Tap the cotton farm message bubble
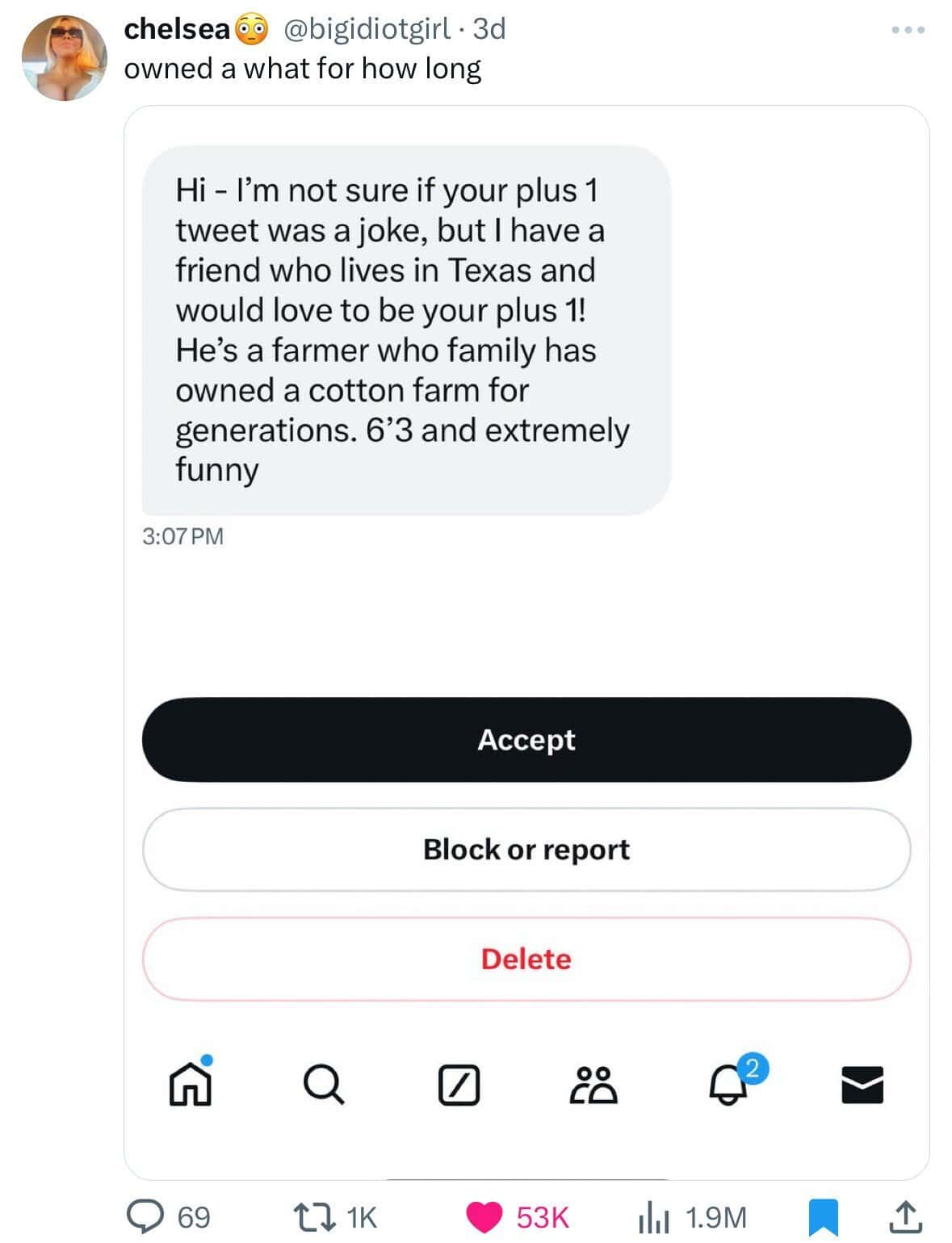Screen dimensions: 952x1243 pyautogui.click(x=406, y=330)
